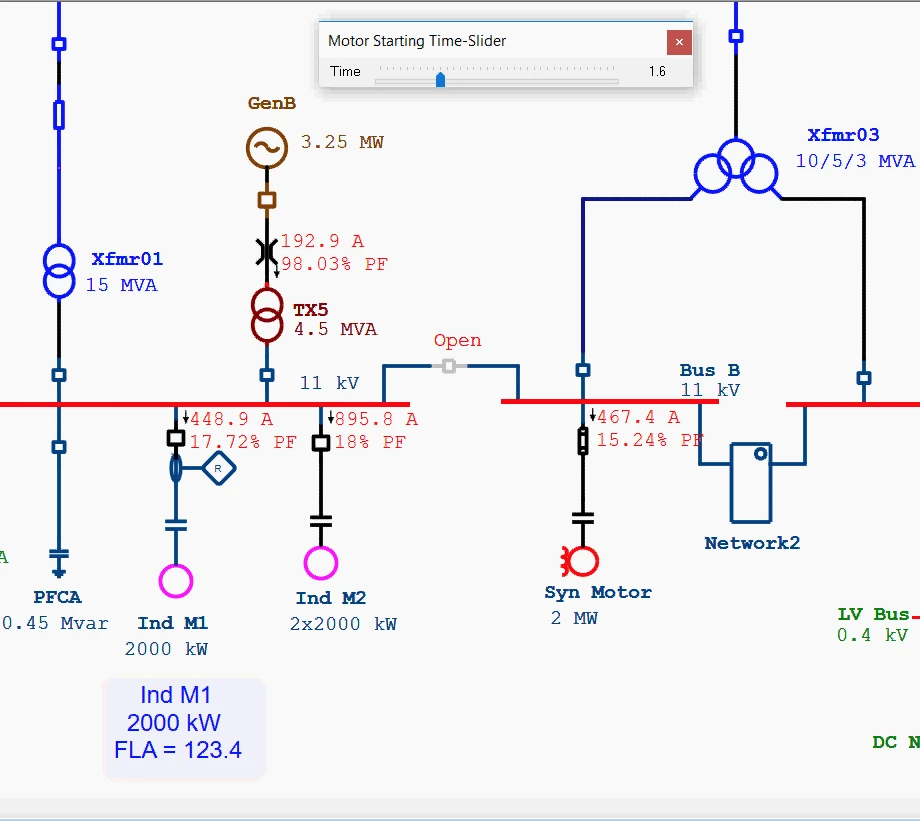Select the "448.9 A" current reading
Screen dimensions: 920x821
232,419
